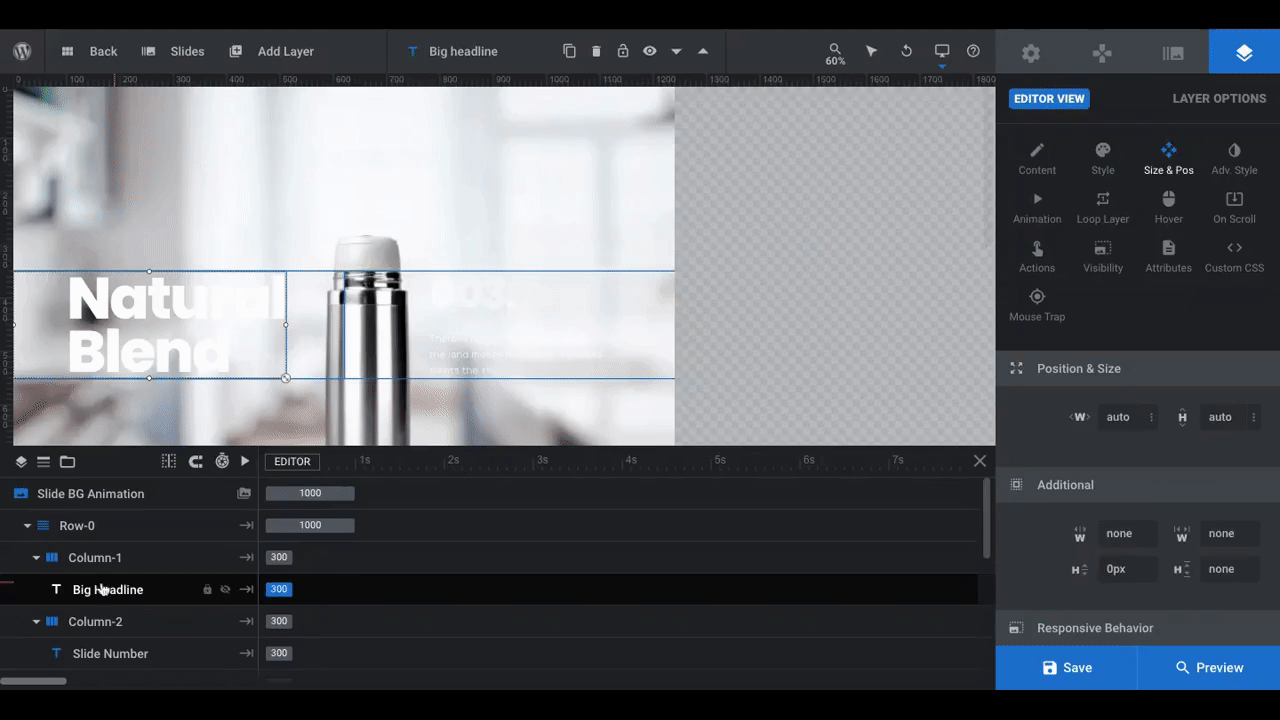Switch to Layer Options stack tab
Screen dimensions: 1280x720
(x=1244, y=53)
